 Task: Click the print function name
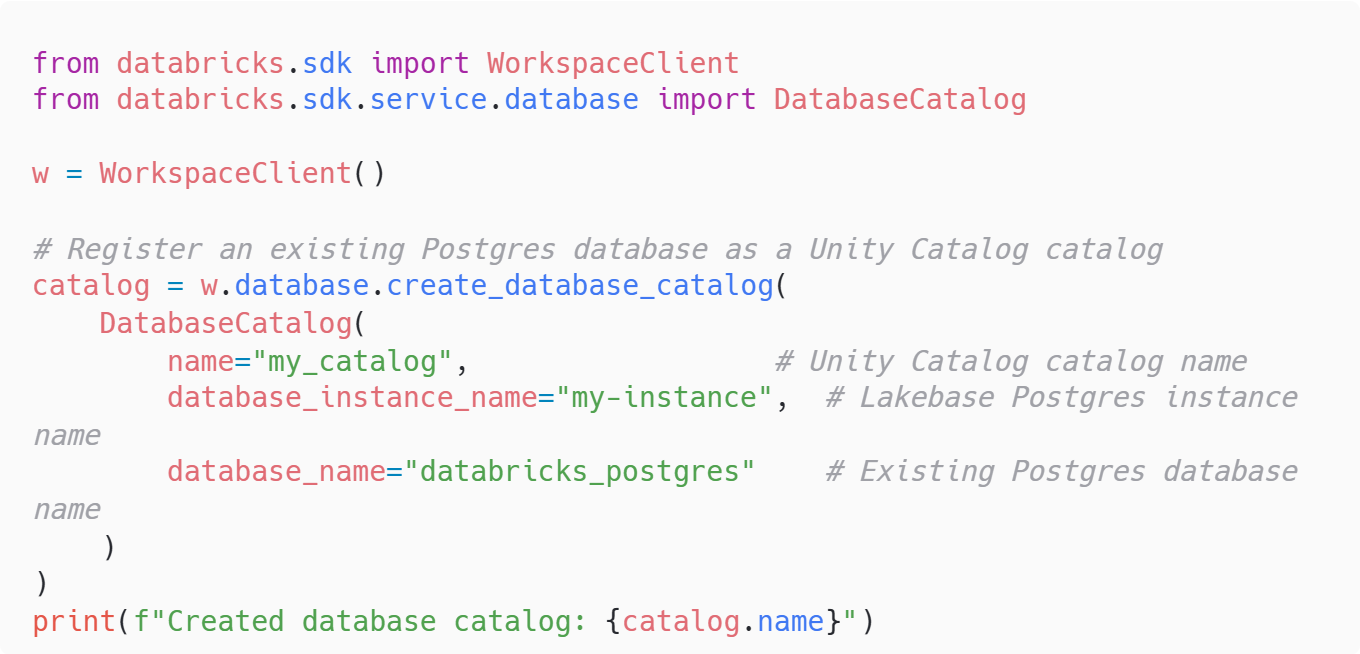74,621
